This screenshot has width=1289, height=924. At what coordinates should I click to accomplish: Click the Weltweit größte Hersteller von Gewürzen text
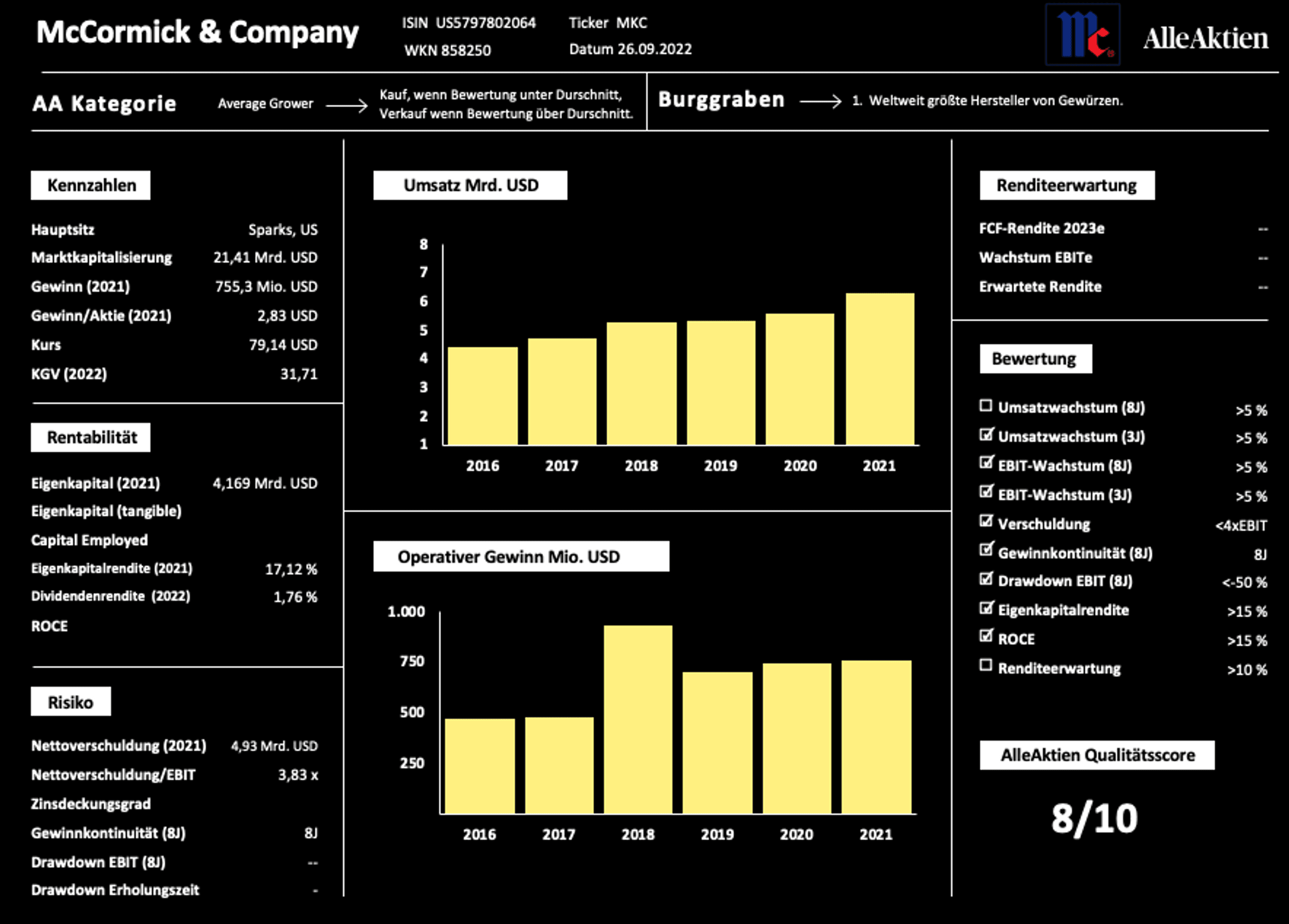pyautogui.click(x=996, y=101)
